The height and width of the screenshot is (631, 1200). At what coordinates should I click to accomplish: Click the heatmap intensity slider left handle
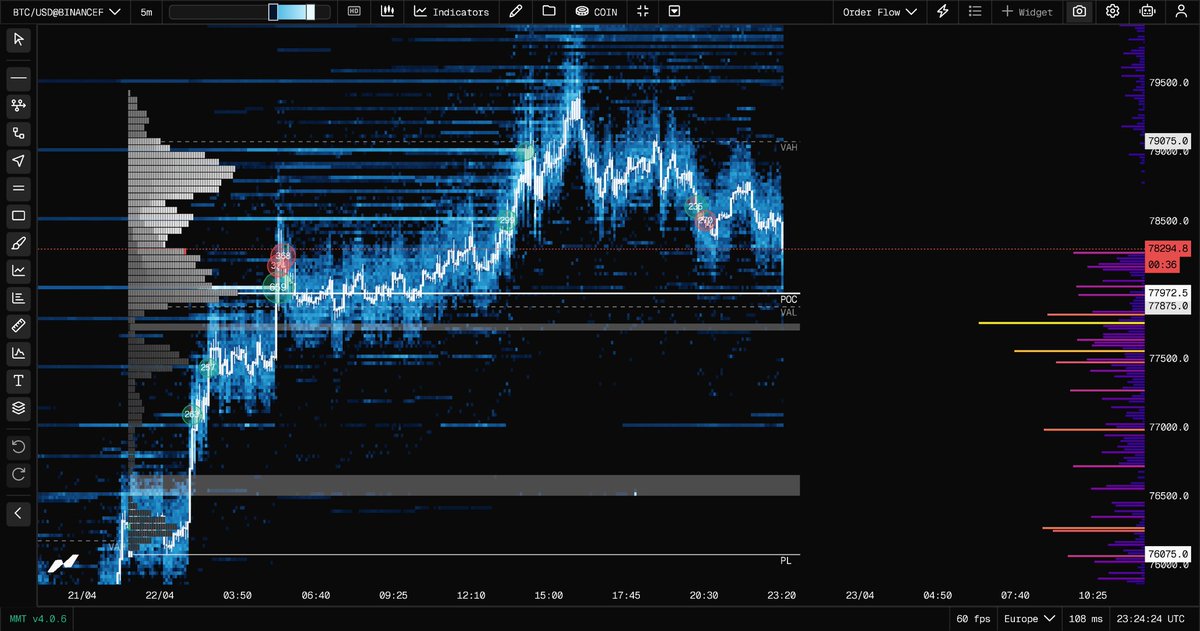click(x=273, y=12)
